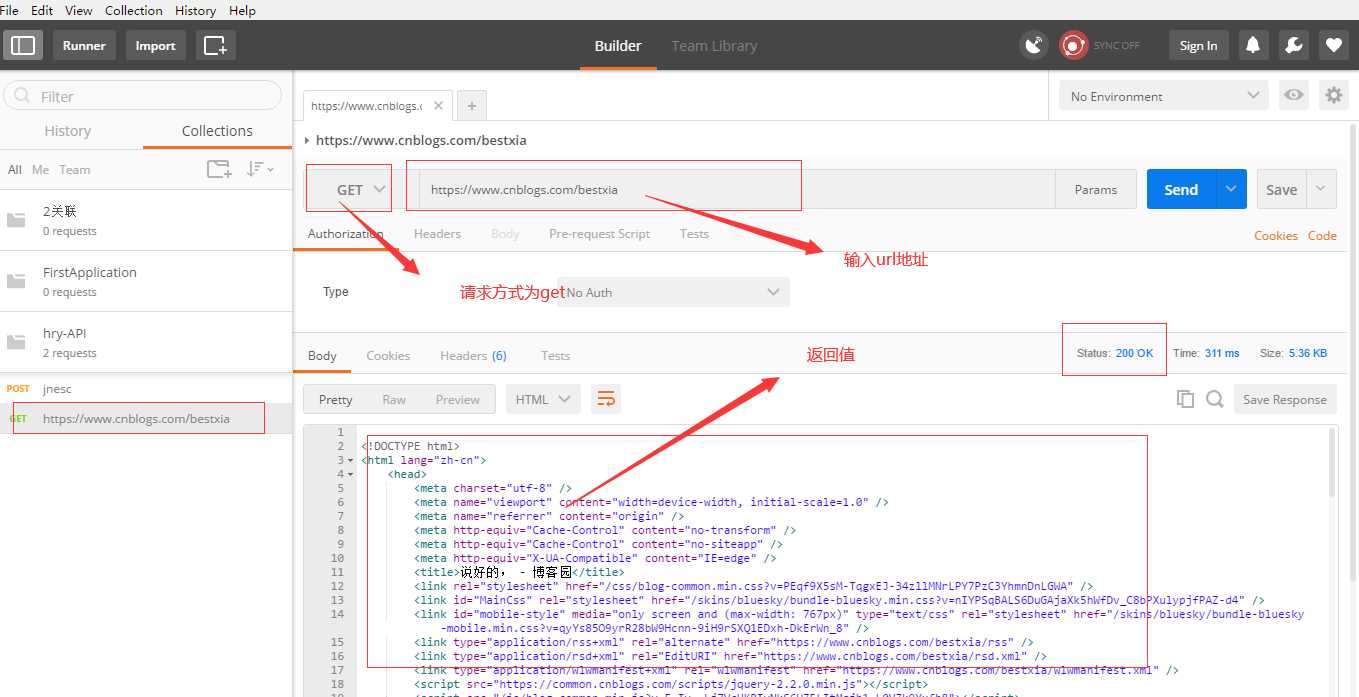Open the interceptor satellite icon
1359x697 pixels.
[x=1034, y=45]
